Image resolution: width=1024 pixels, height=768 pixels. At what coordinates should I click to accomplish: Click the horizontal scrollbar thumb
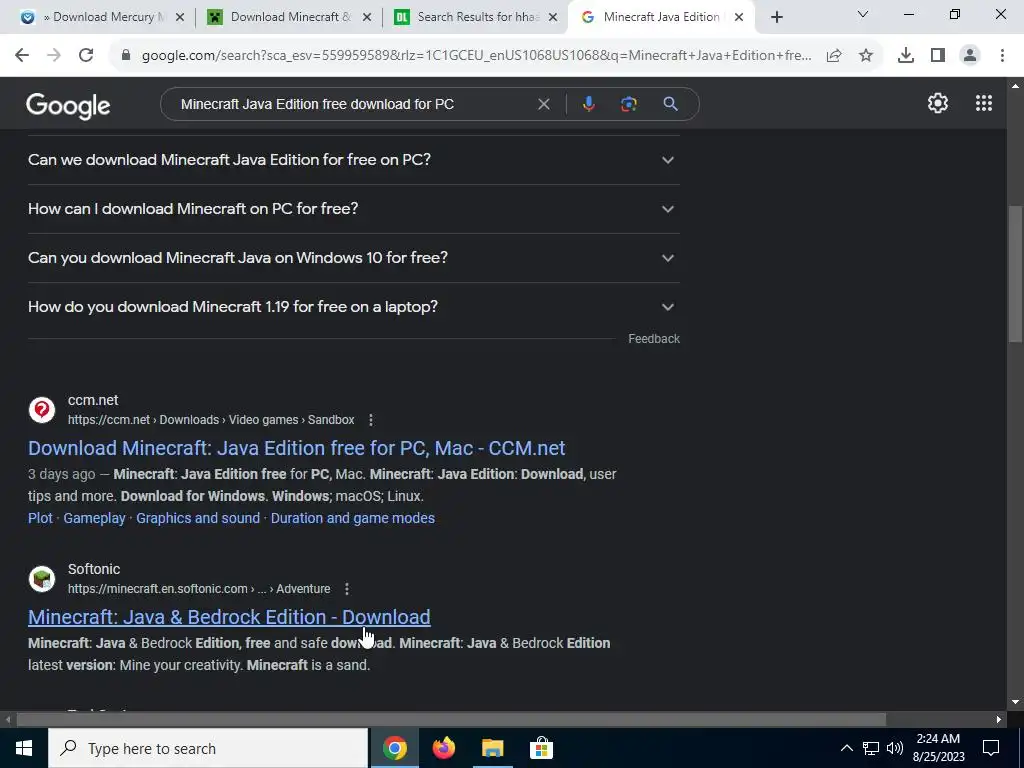click(451, 720)
